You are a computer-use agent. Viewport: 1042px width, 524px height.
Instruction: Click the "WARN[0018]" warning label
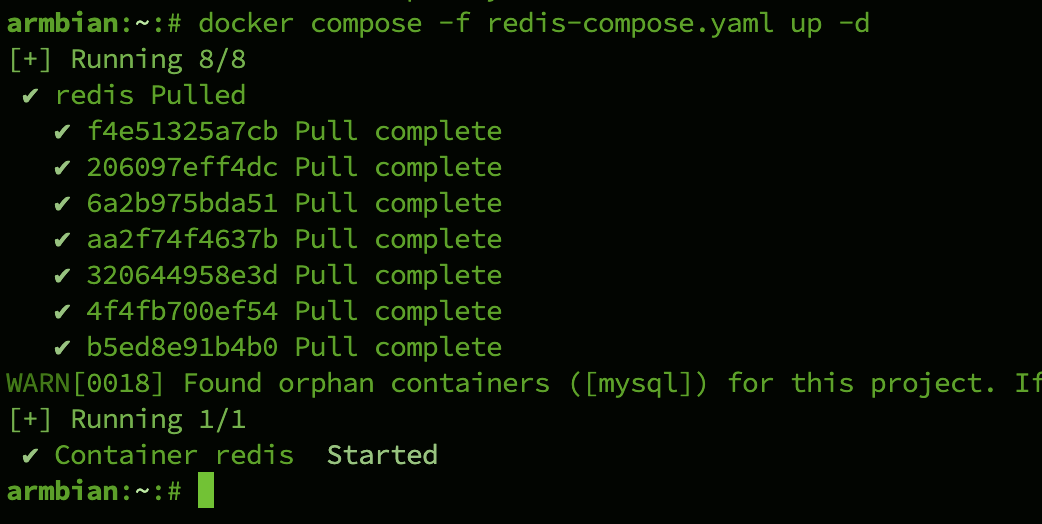(86, 383)
